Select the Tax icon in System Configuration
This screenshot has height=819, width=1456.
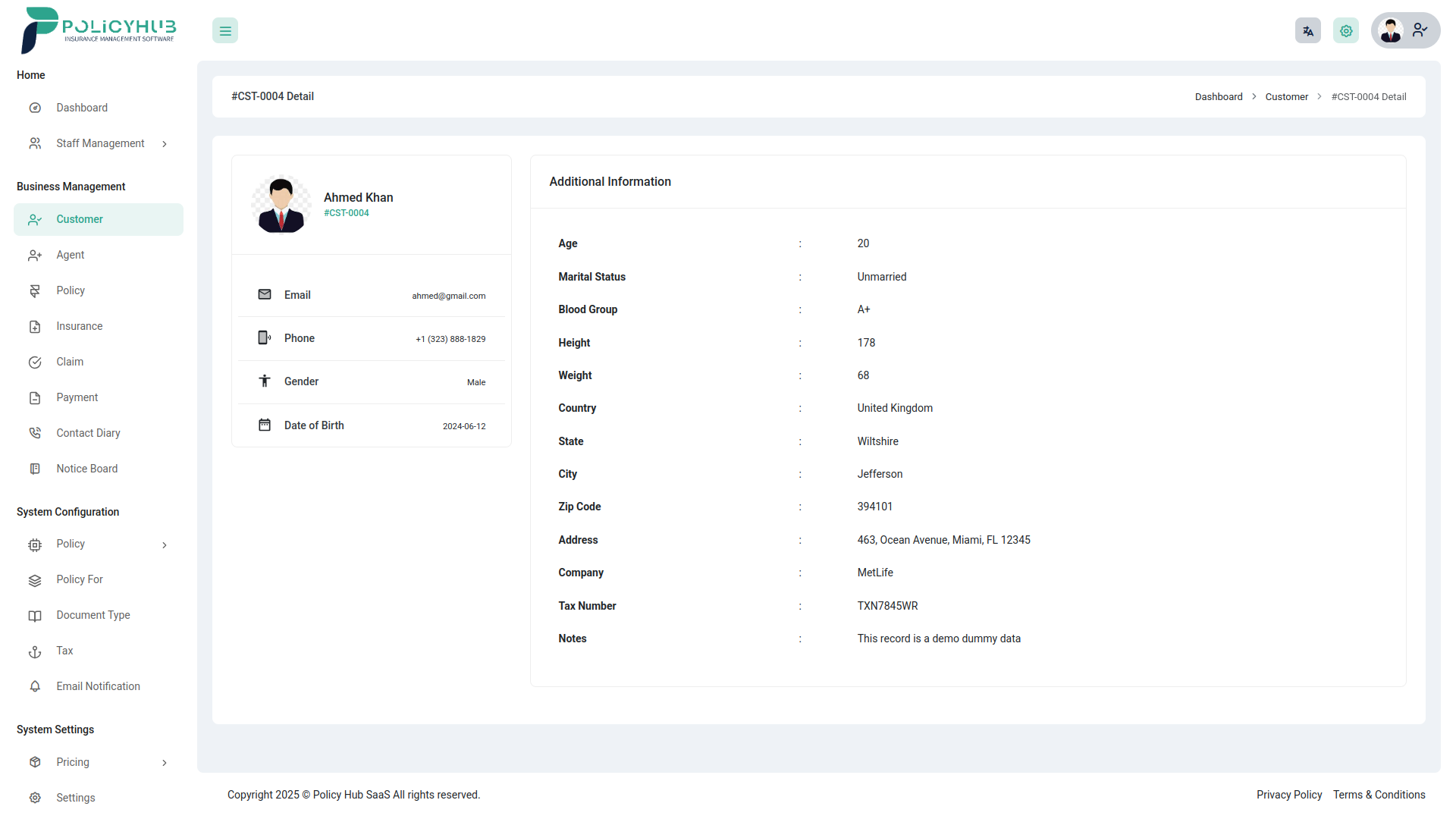tap(35, 651)
